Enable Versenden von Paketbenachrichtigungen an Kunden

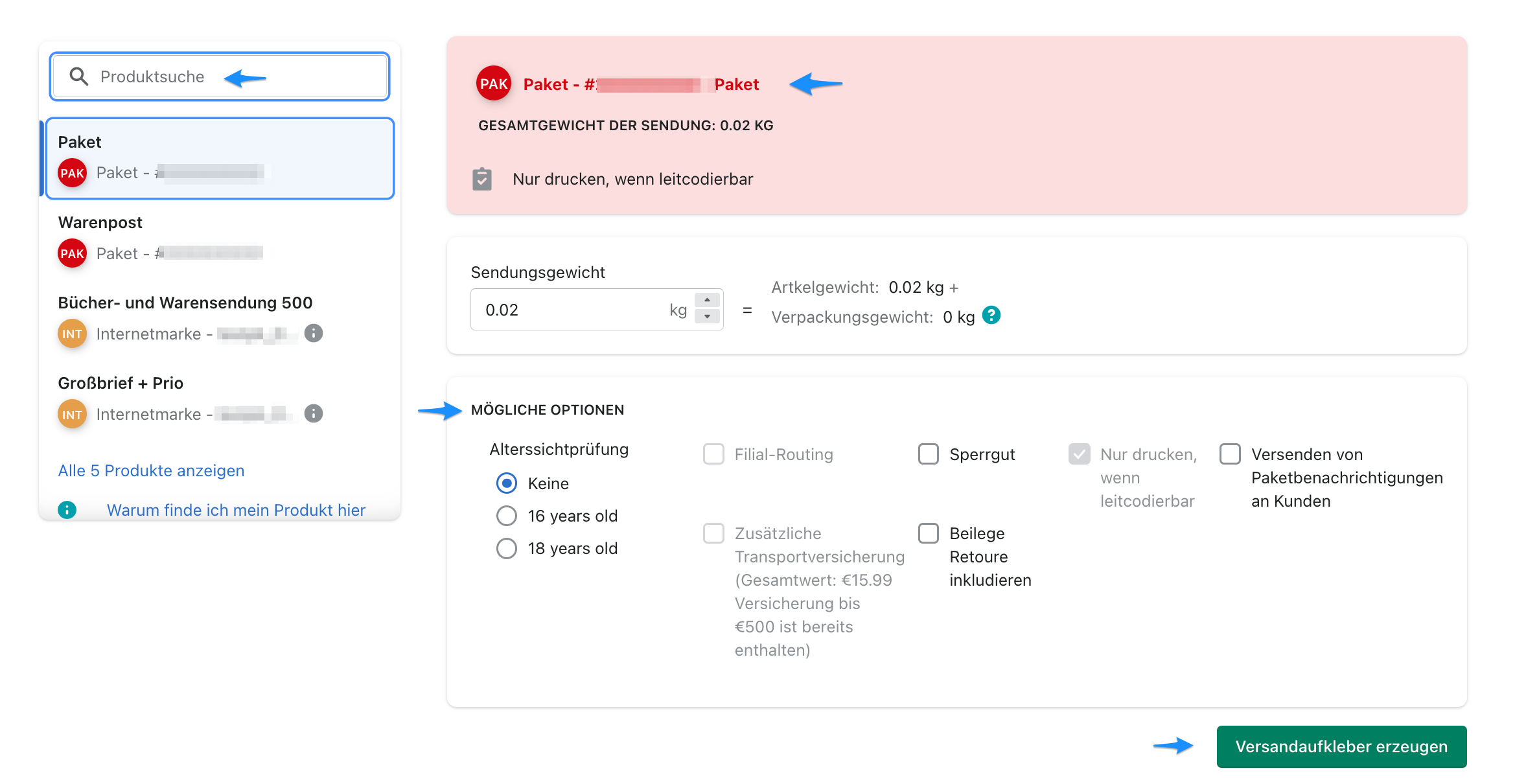click(1230, 454)
